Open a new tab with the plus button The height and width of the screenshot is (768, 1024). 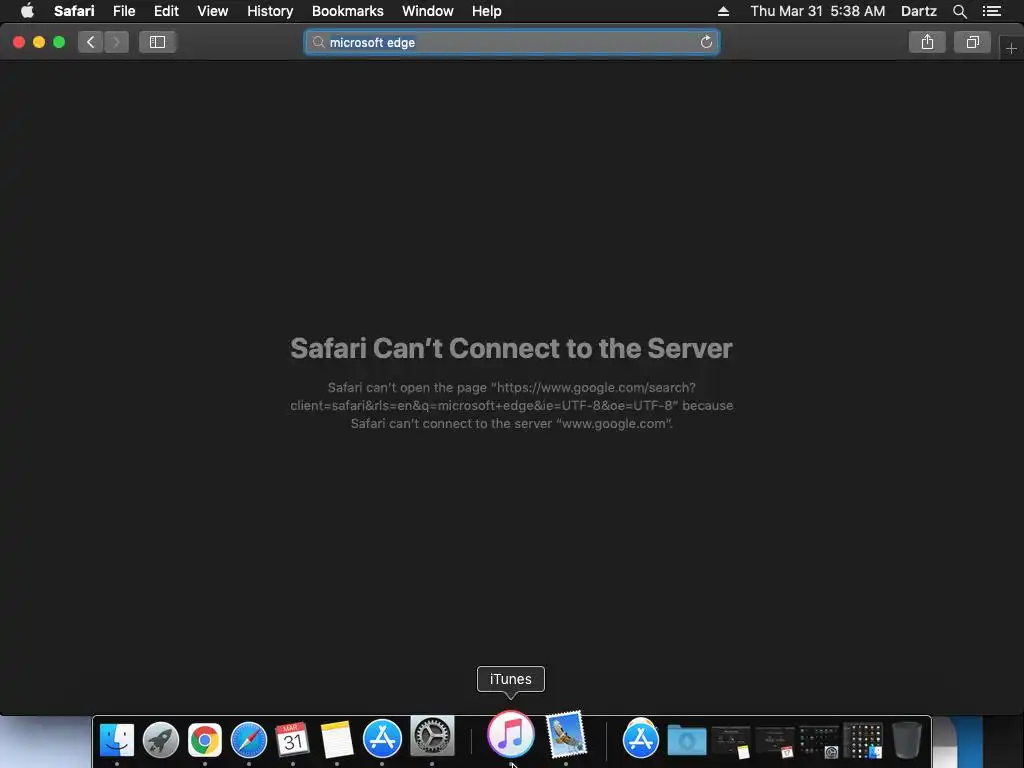tap(1011, 49)
